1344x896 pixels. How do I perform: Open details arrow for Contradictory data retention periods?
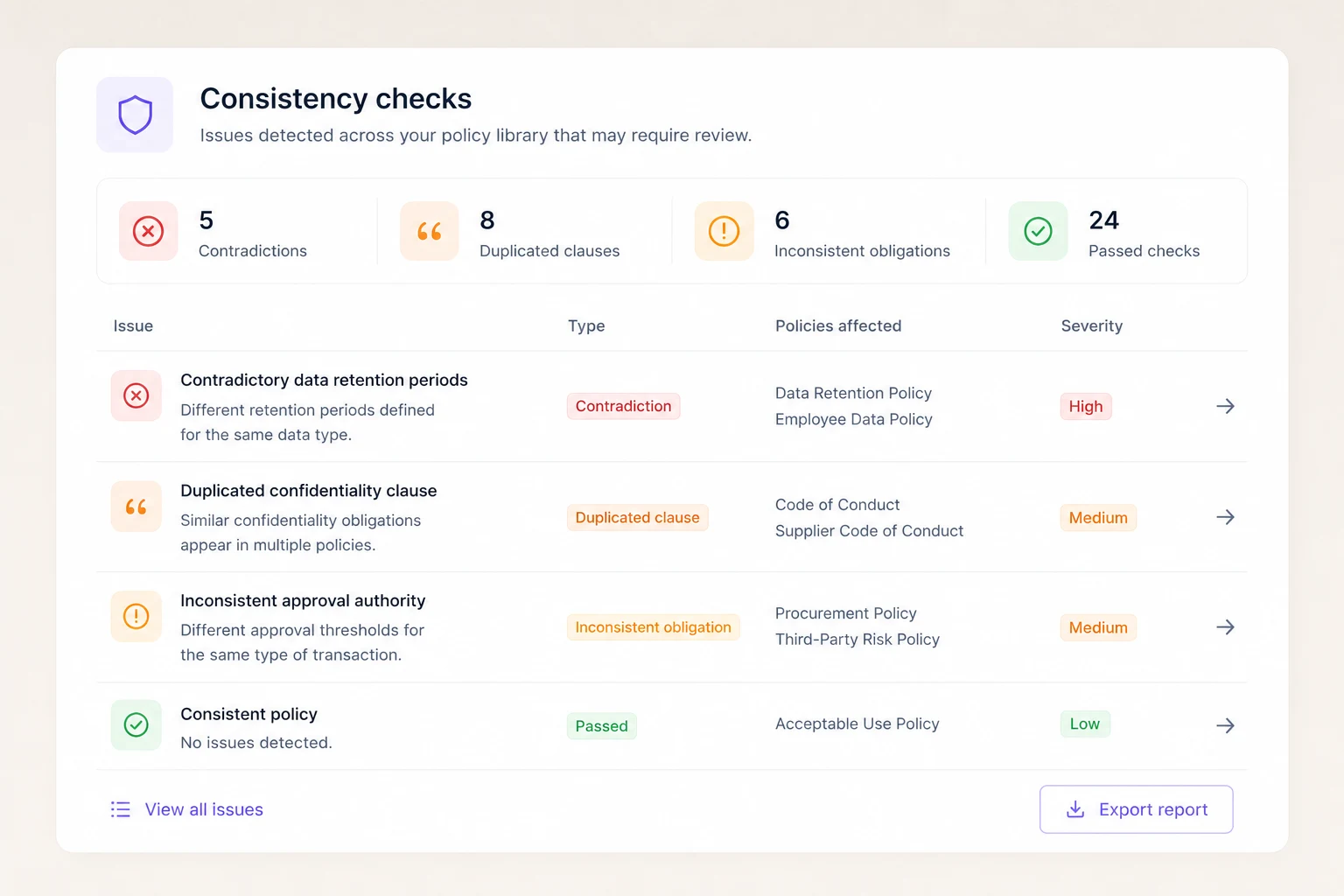click(1226, 406)
